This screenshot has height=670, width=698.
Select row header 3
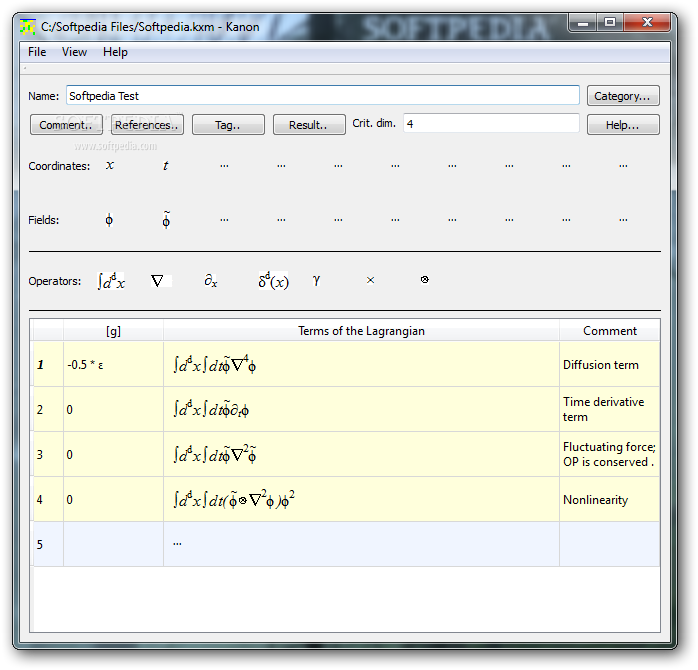(x=47, y=455)
